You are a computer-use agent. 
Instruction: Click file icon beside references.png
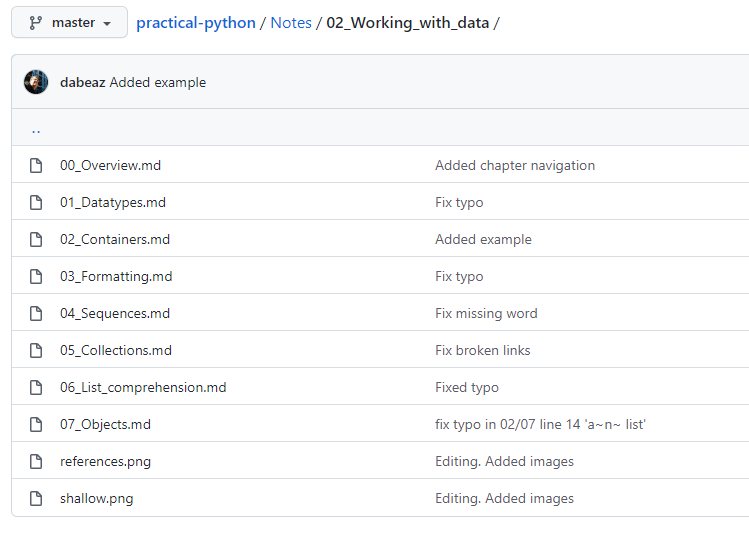coord(36,461)
